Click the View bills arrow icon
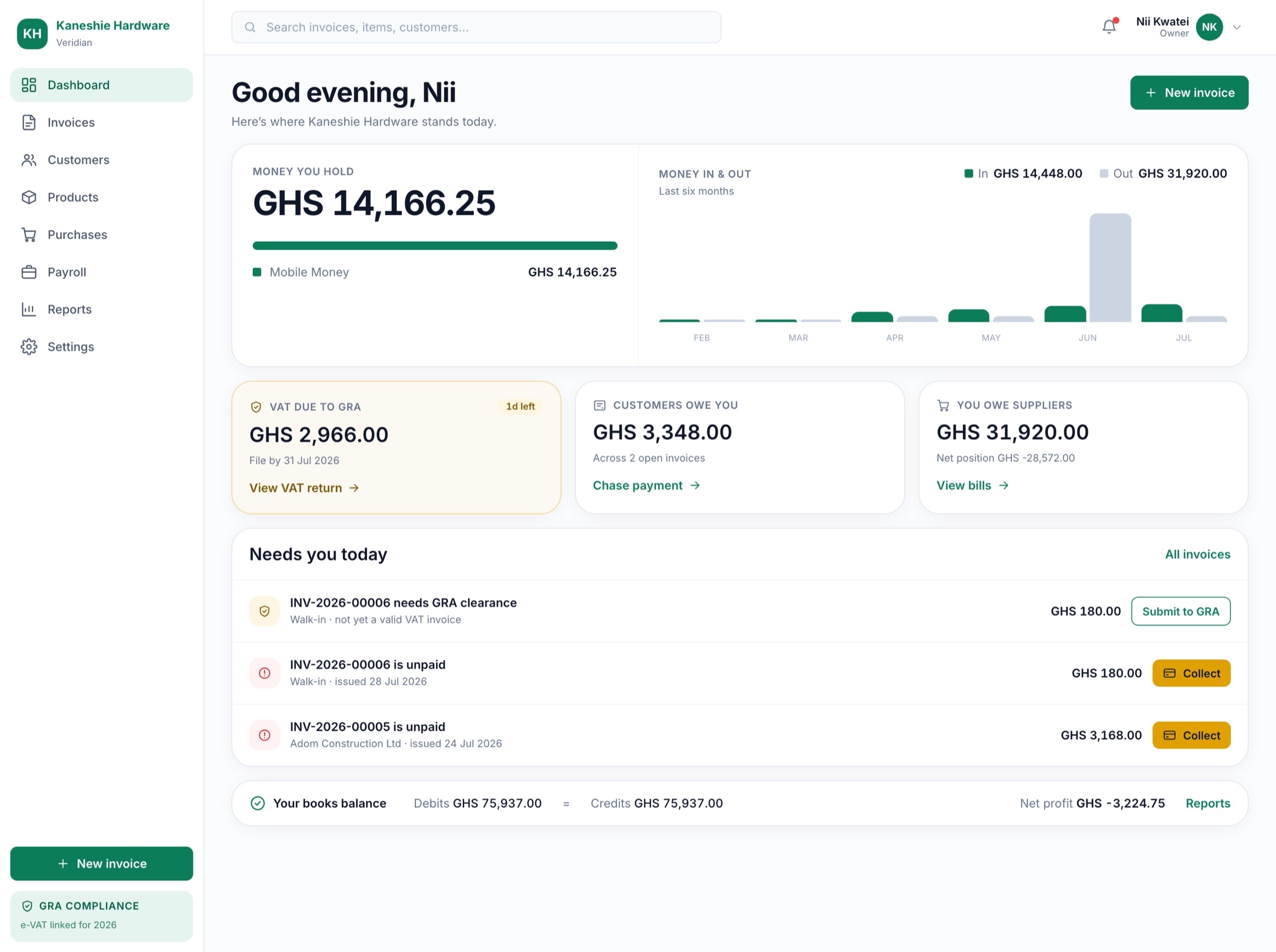Screen dimensions: 1276x952 (x=1004, y=485)
